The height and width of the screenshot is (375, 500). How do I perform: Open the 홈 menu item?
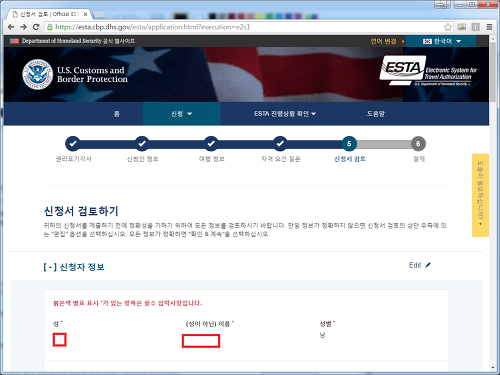click(x=117, y=114)
